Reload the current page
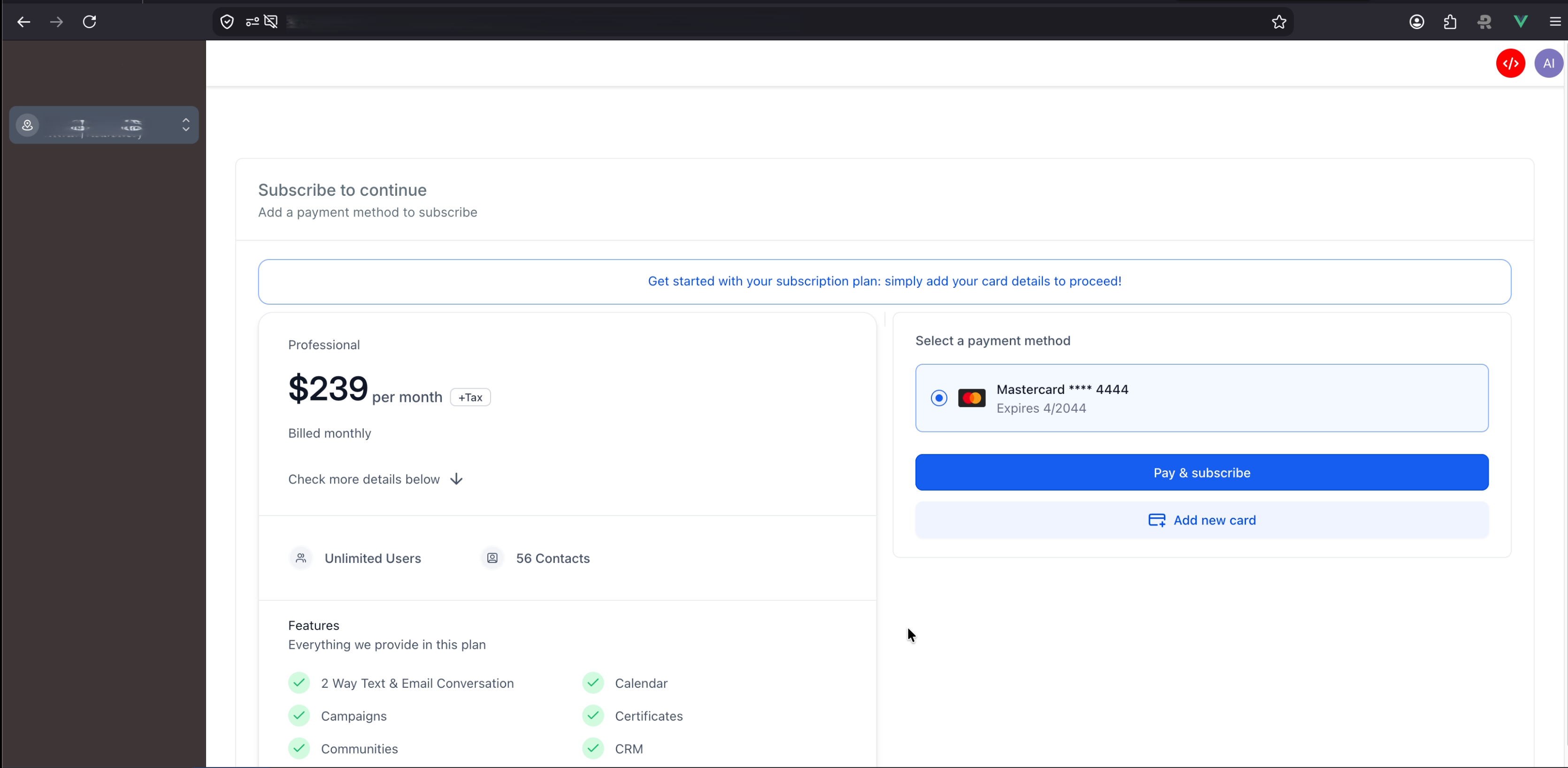Image resolution: width=1568 pixels, height=768 pixels. (90, 22)
